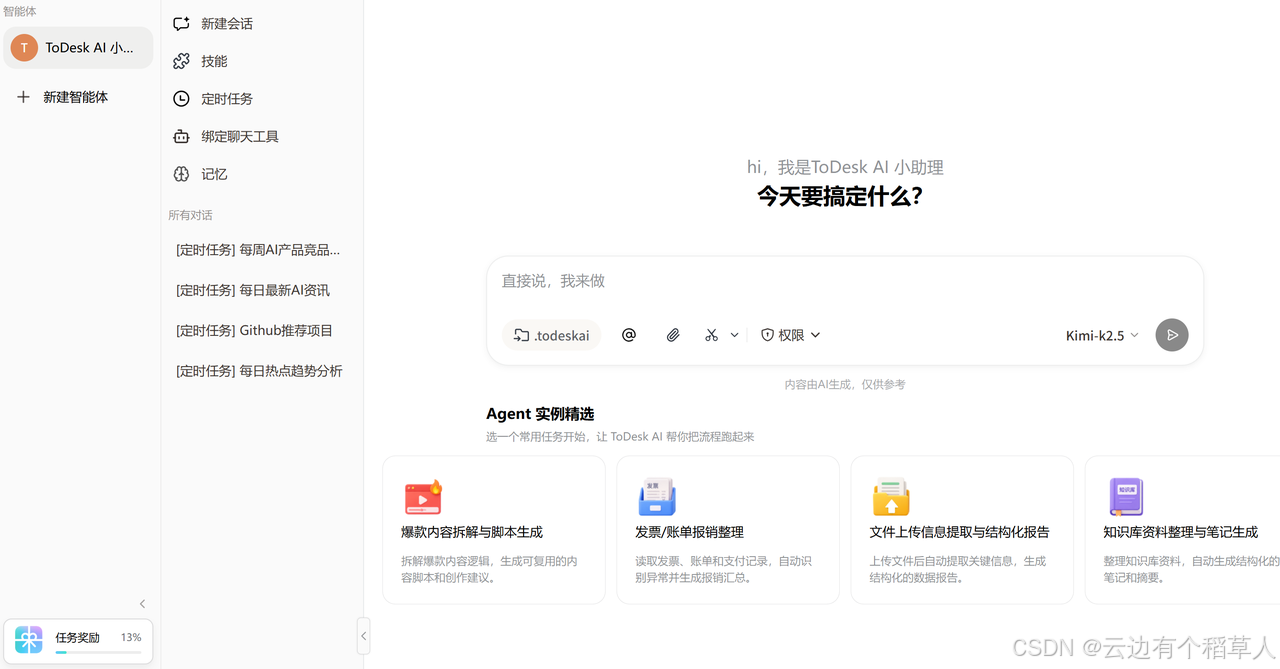Click the 任务奖励 progress bar
The width and height of the screenshot is (1280, 669).
tap(98, 652)
